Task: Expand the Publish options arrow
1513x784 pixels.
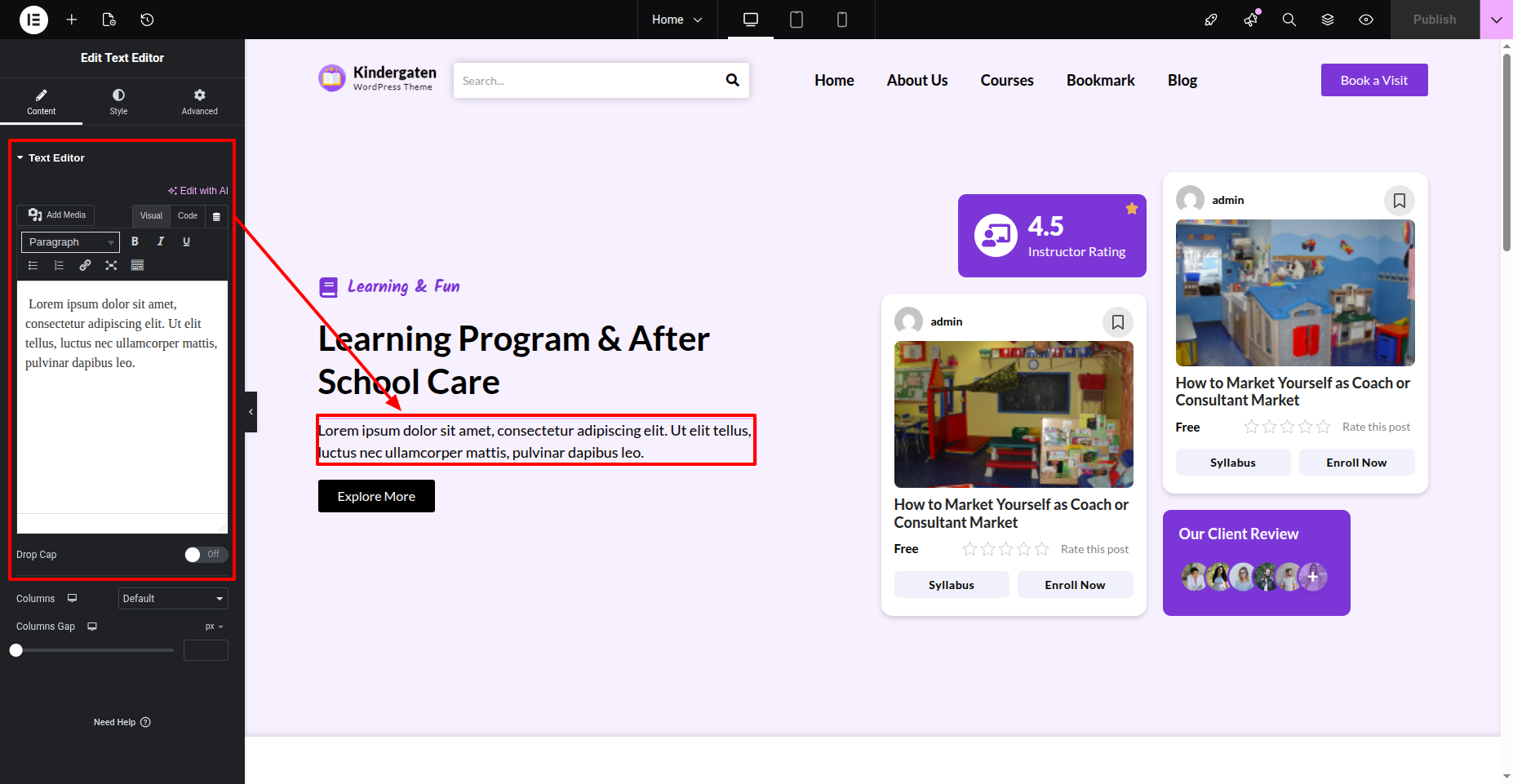Action: pos(1496,20)
